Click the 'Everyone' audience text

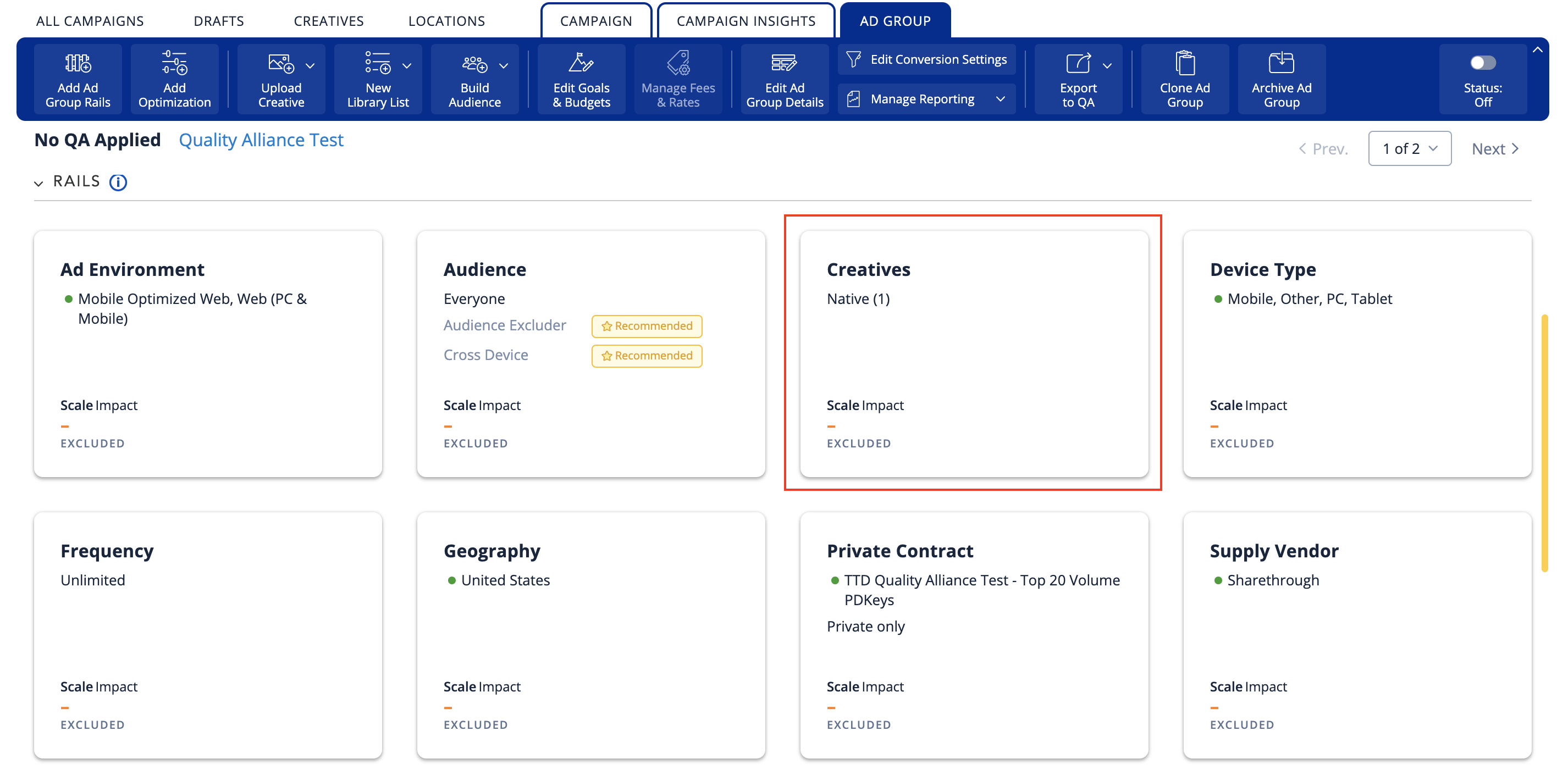tap(474, 298)
